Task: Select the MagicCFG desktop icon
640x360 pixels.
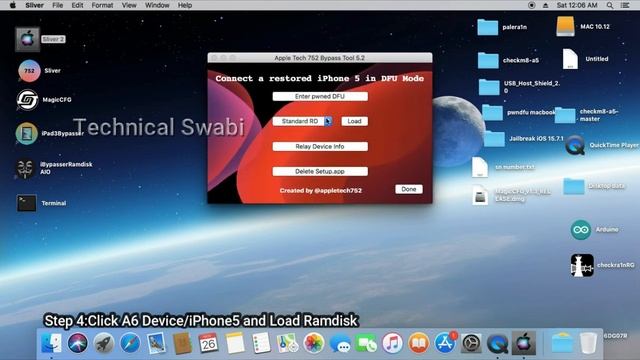Action: [27, 100]
